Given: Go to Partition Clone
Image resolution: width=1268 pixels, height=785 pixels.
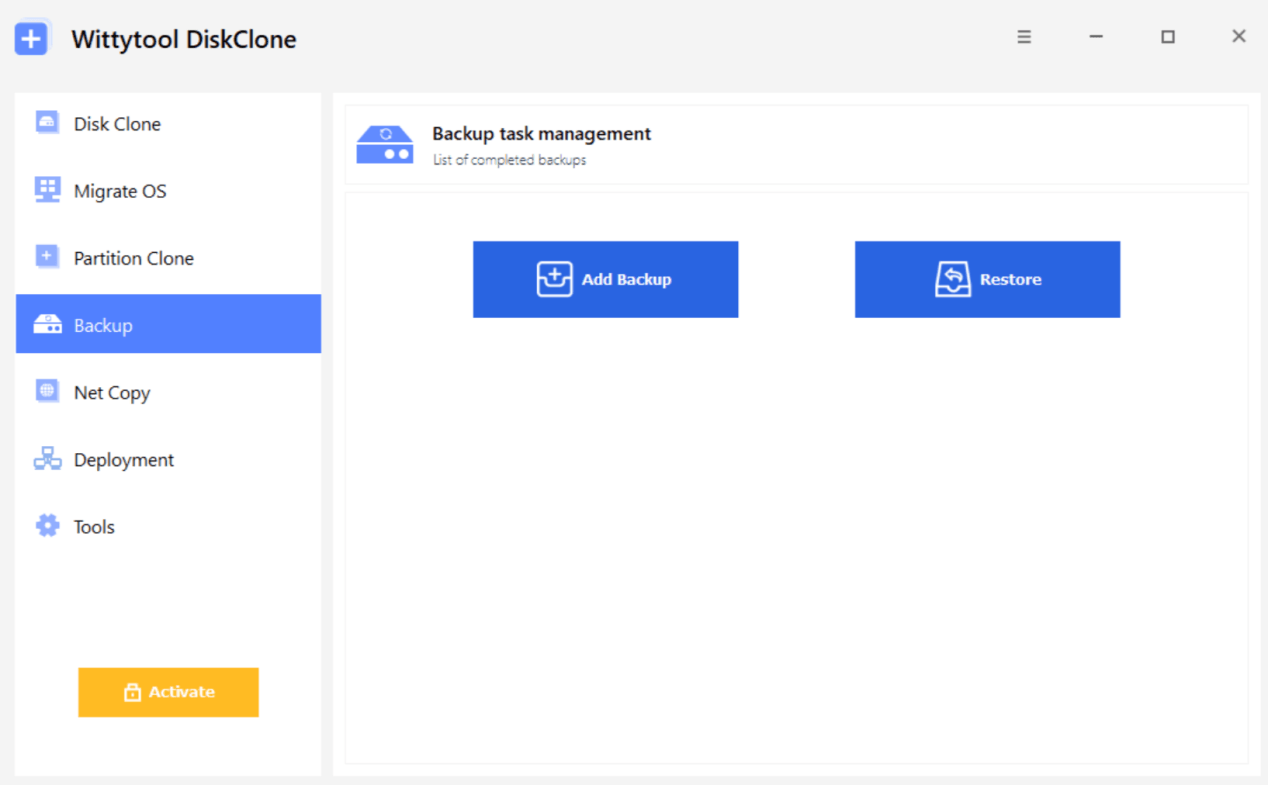Looking at the screenshot, I should point(168,258).
